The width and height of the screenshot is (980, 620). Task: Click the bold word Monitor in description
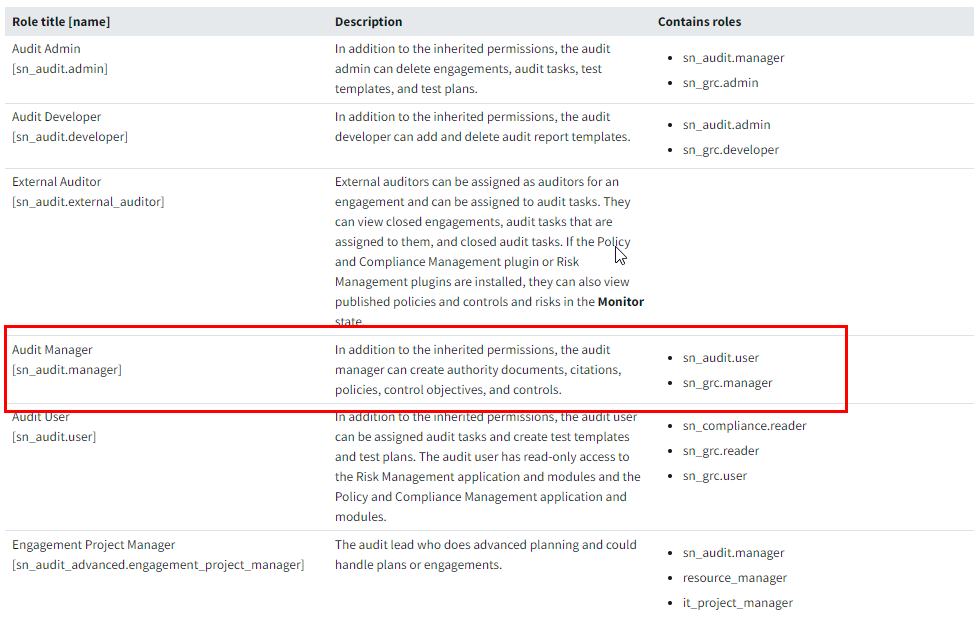coord(620,302)
